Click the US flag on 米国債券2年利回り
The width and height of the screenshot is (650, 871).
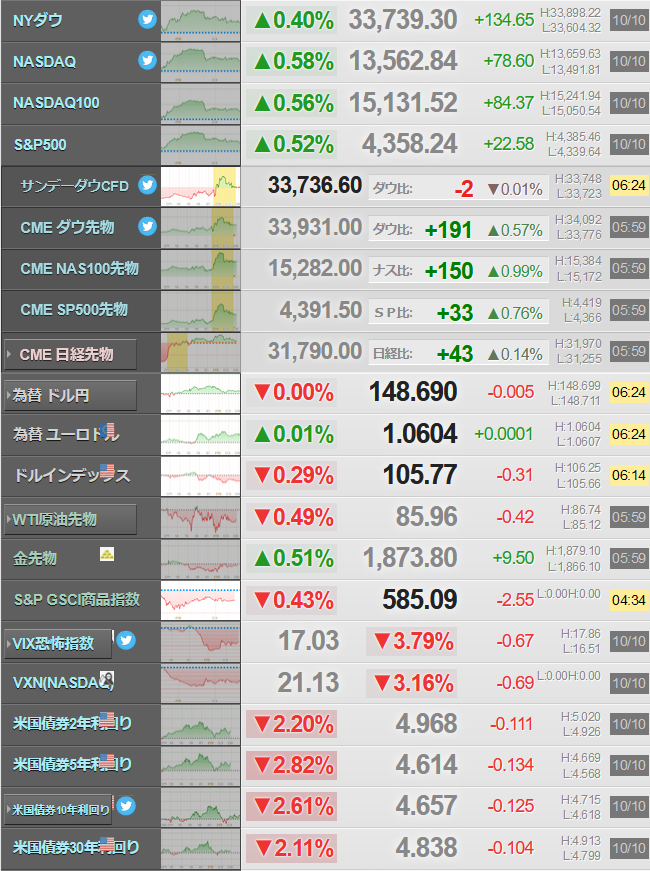107,719
